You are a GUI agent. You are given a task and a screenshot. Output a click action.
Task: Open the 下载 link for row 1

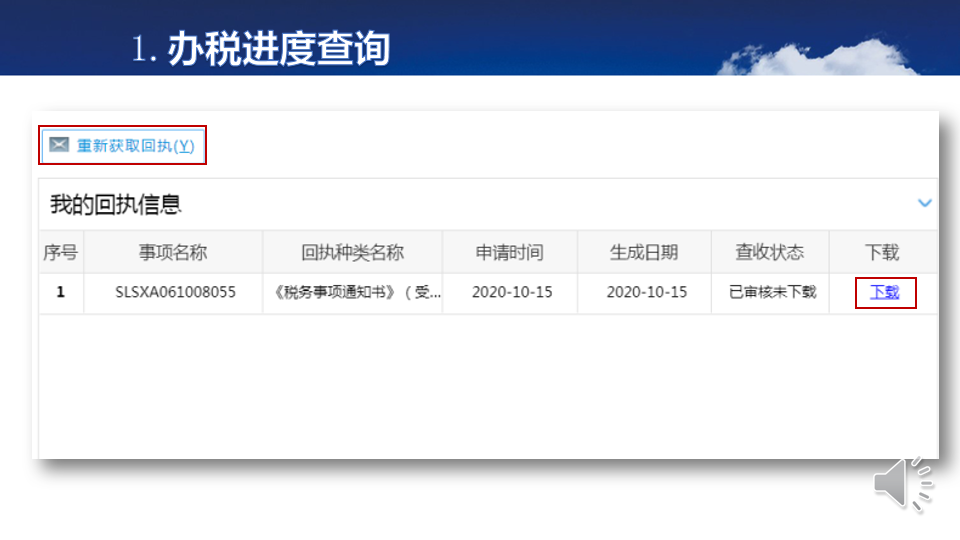885,292
